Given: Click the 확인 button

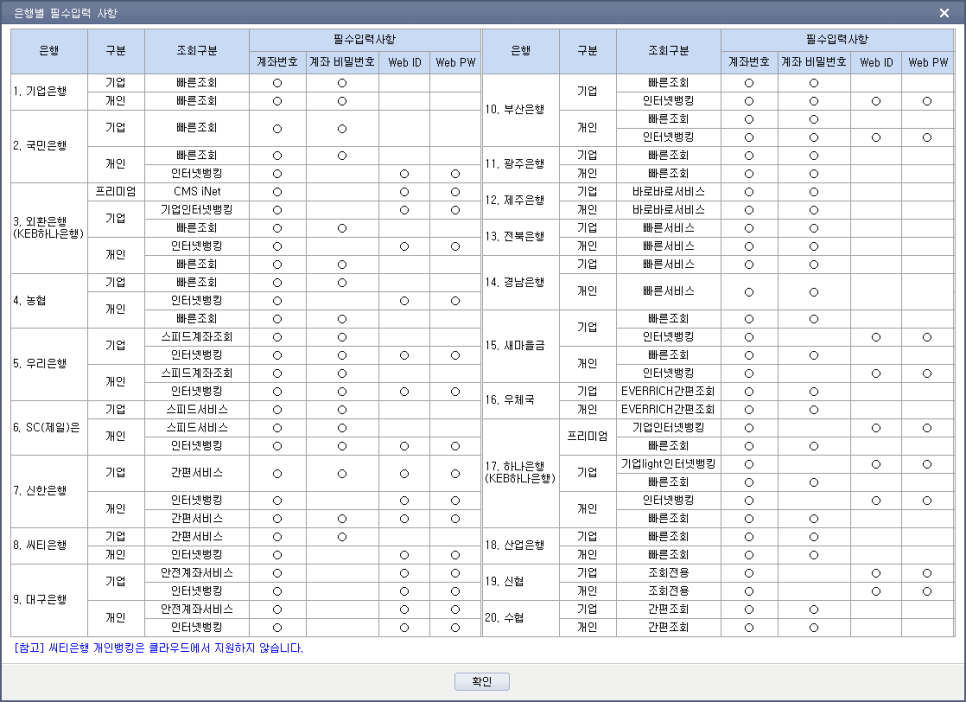Looking at the screenshot, I should [482, 681].
